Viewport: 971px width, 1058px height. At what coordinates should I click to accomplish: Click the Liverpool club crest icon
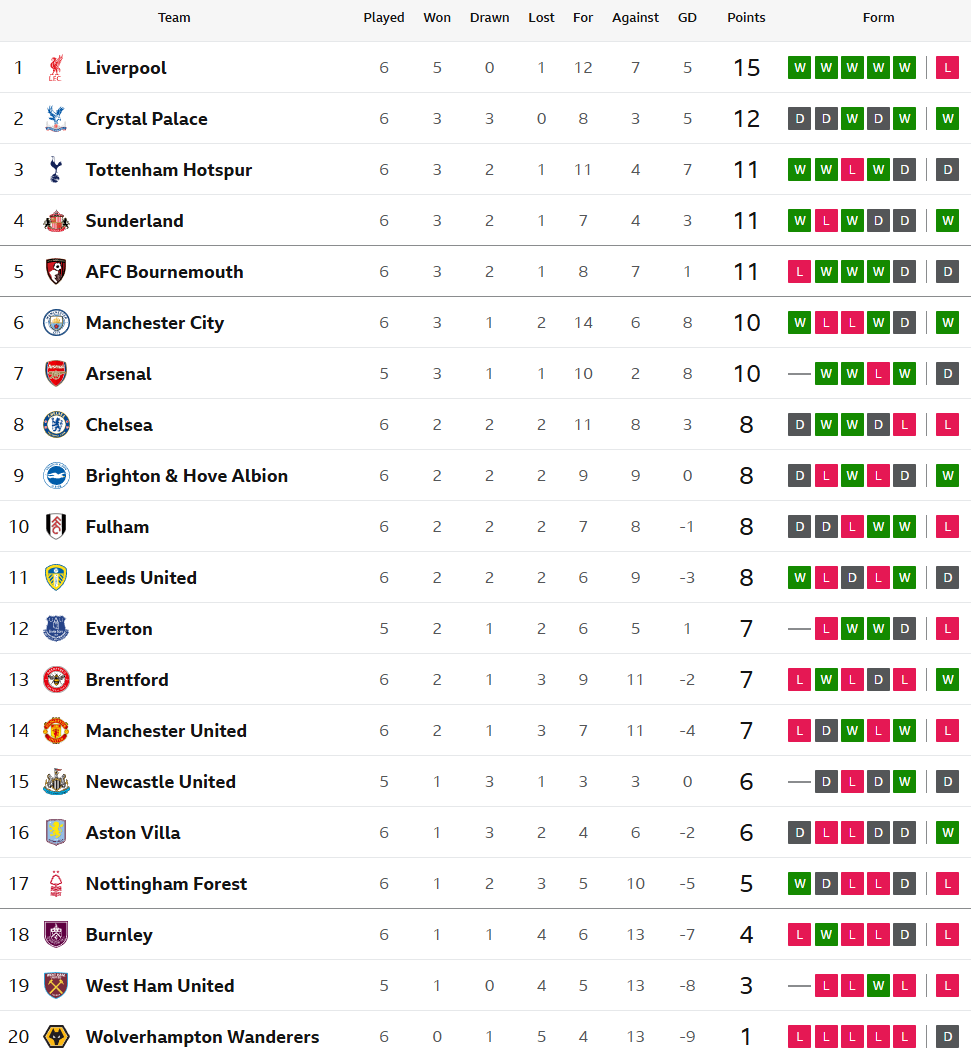click(x=56, y=68)
